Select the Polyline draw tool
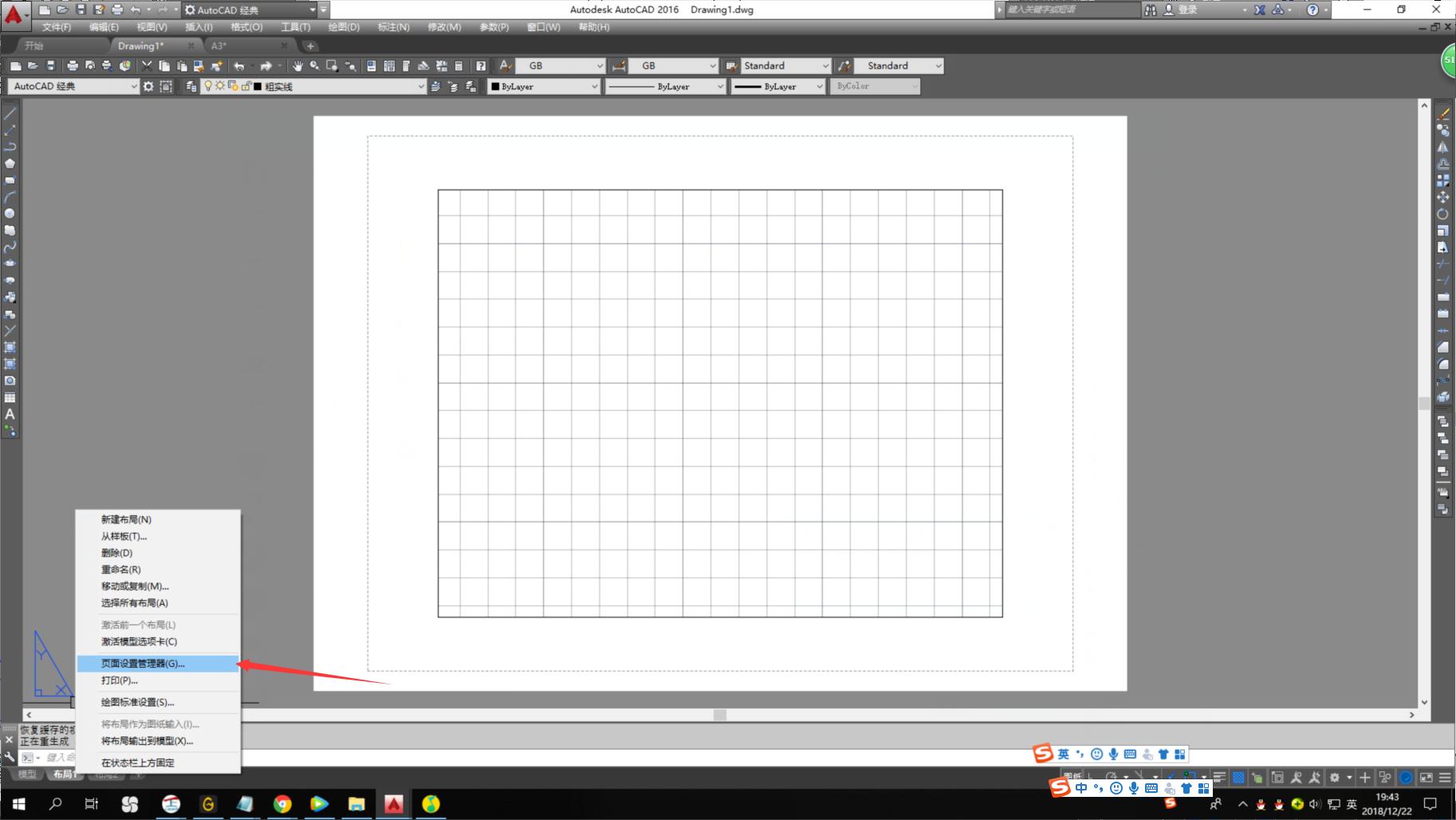 (10, 147)
